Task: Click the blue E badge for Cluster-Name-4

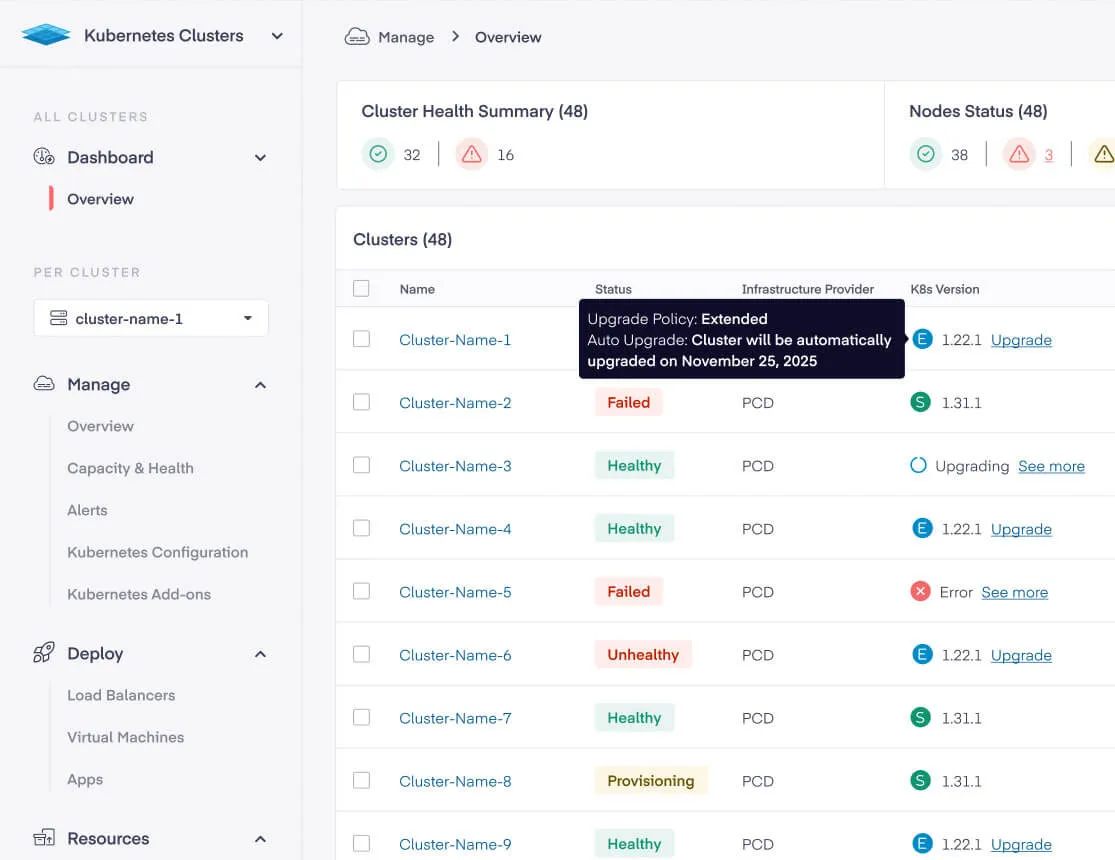Action: click(921, 529)
